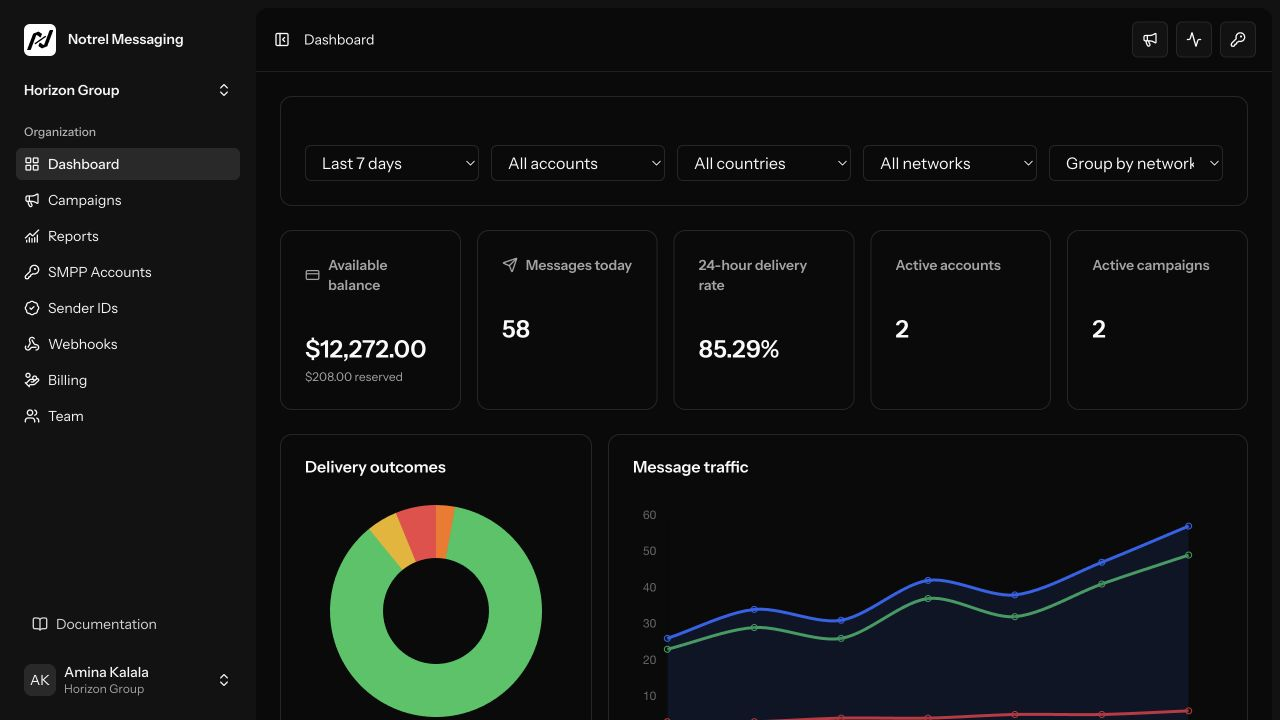Image resolution: width=1280 pixels, height=720 pixels.
Task: Select the Webhooks nav link
Action: point(128,344)
